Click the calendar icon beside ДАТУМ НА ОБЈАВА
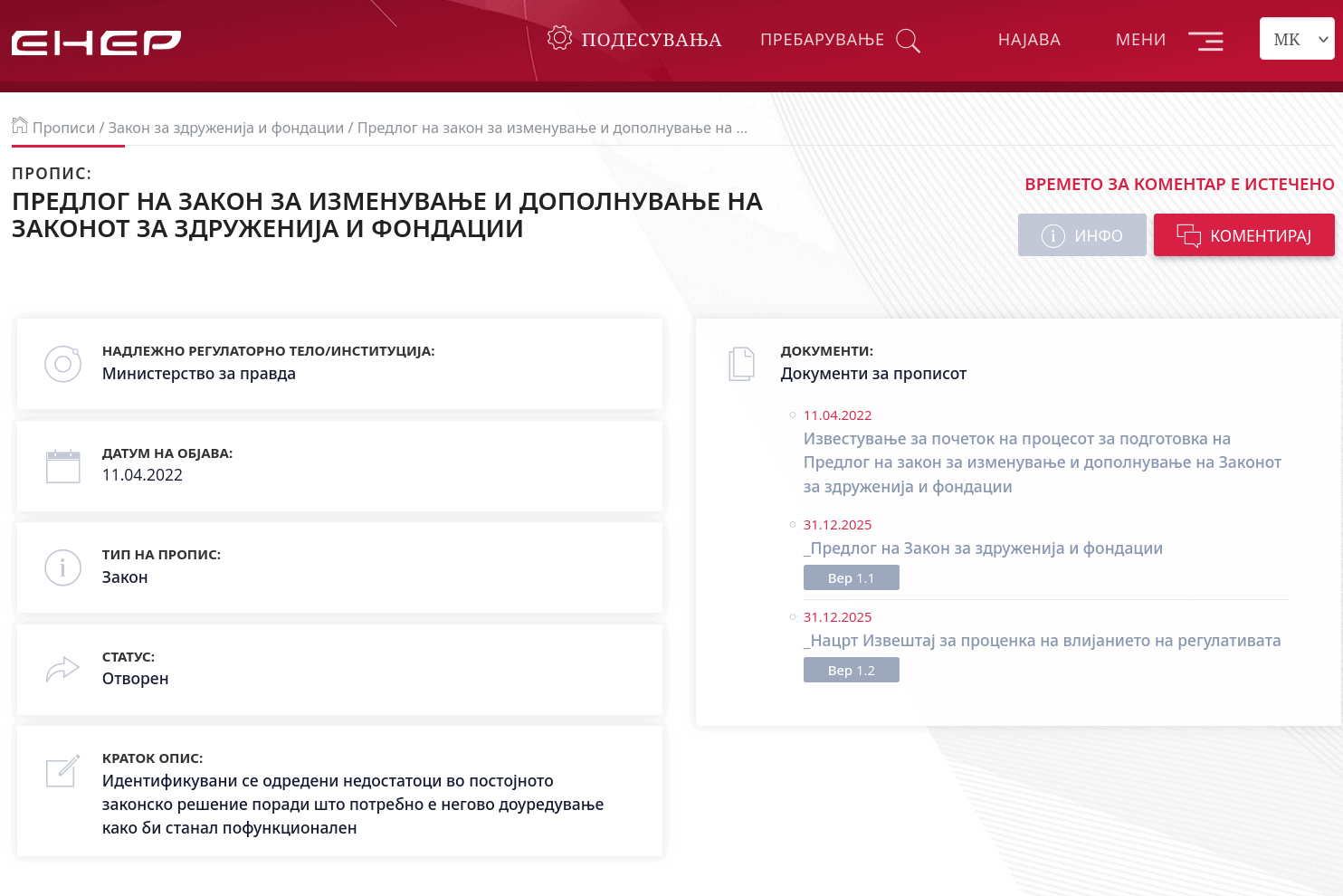This screenshot has width=1343, height=896. [x=62, y=465]
